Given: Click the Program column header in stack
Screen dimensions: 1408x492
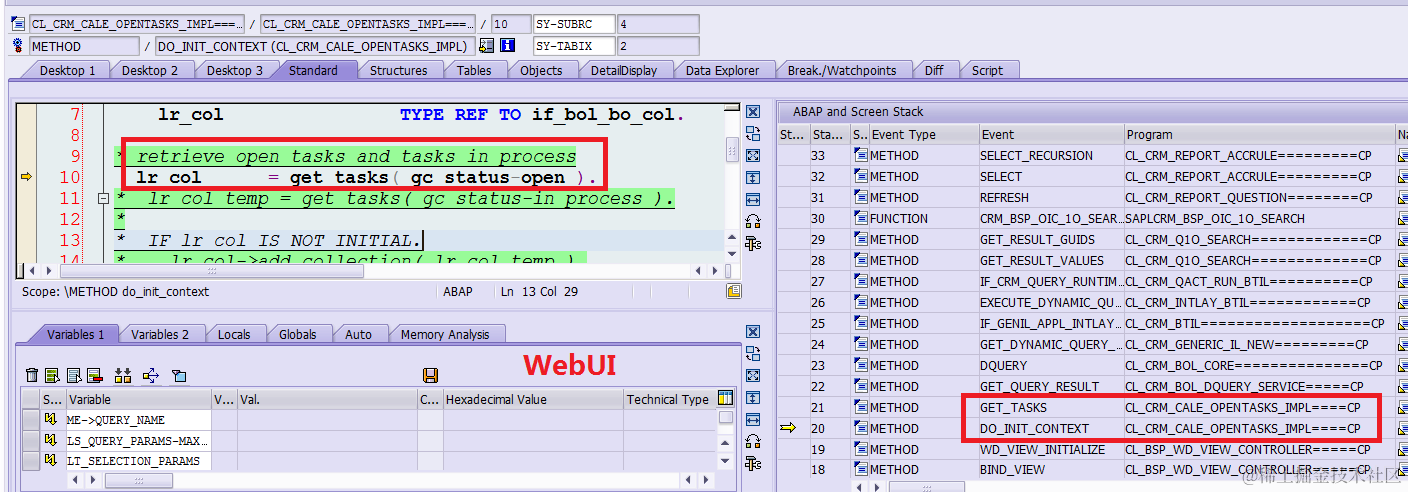Looking at the screenshot, I should [x=1259, y=134].
